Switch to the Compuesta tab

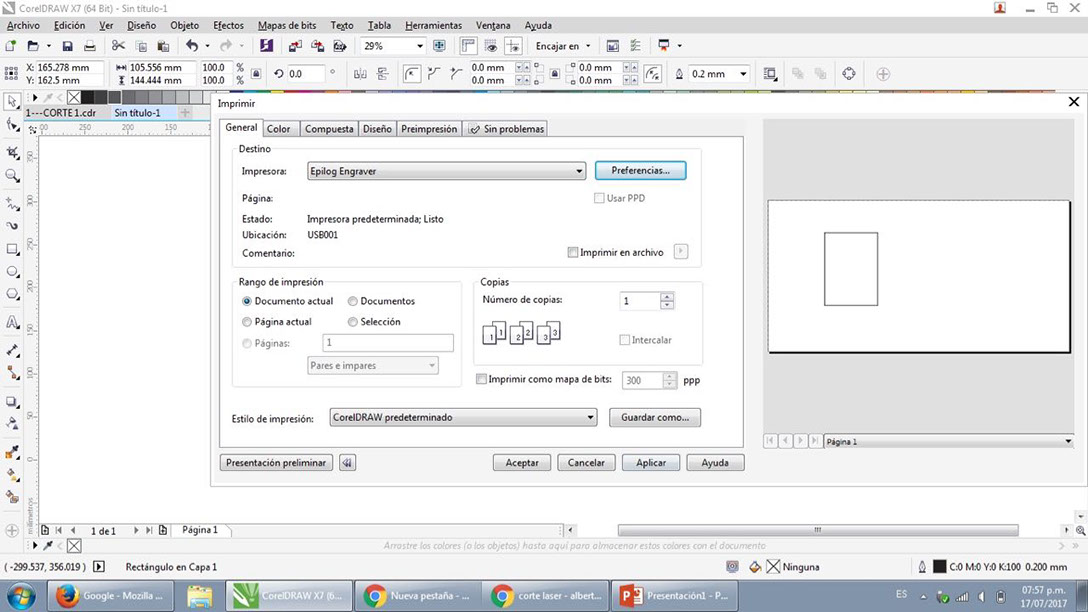pyautogui.click(x=329, y=129)
